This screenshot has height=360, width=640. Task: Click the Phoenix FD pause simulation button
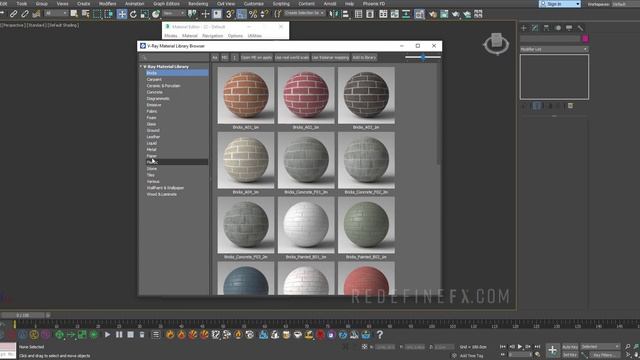119,335
